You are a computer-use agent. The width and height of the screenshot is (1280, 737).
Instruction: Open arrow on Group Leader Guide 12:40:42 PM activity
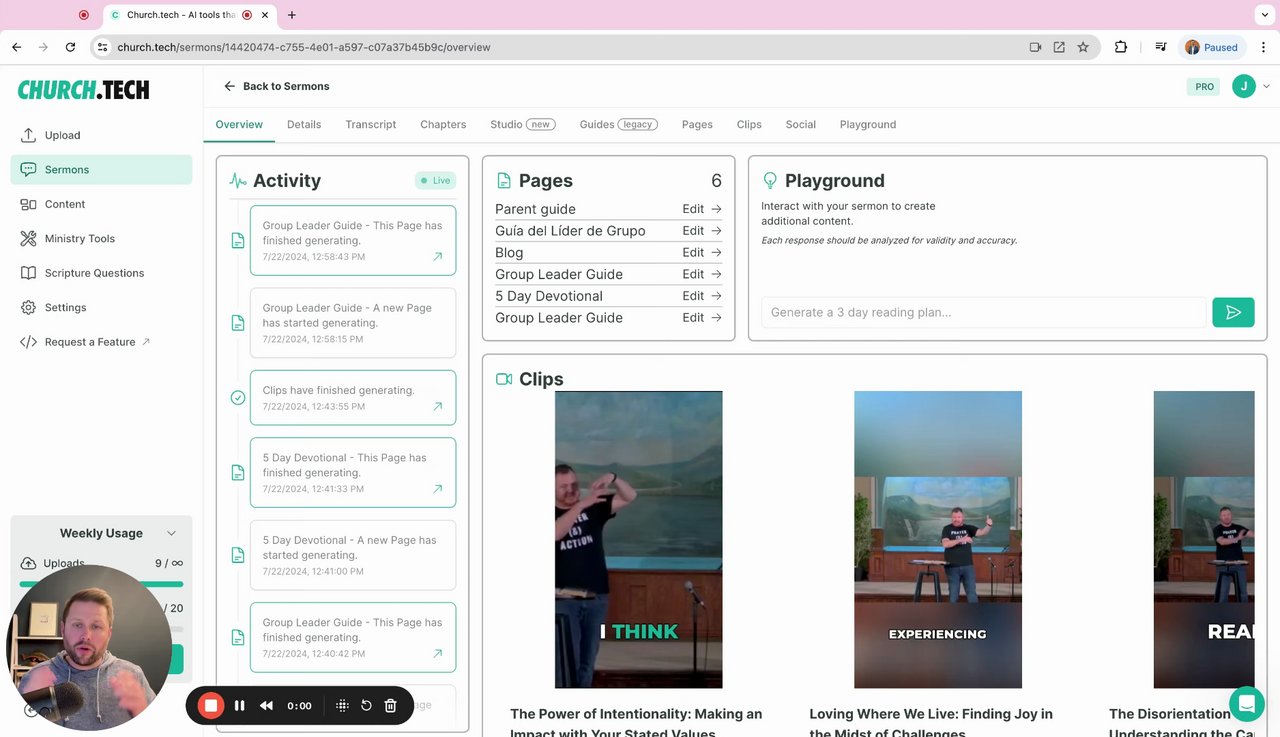tap(438, 654)
